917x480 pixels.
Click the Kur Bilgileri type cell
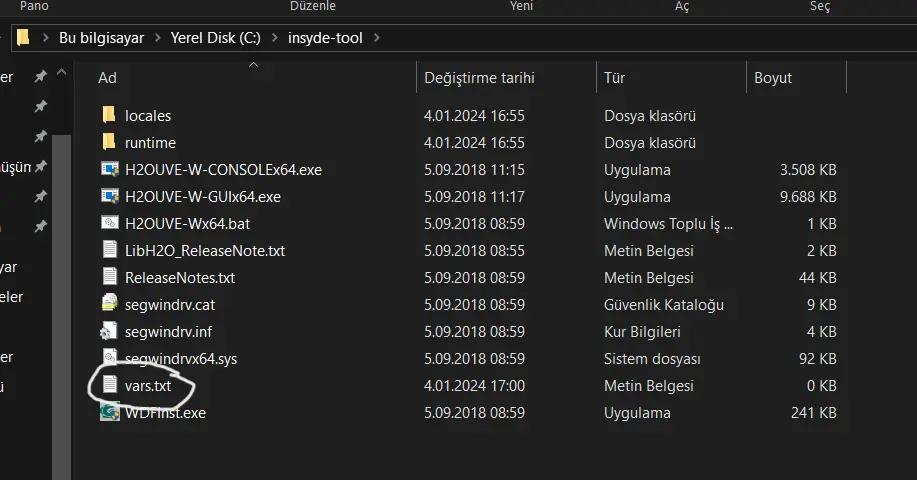[x=642, y=331]
